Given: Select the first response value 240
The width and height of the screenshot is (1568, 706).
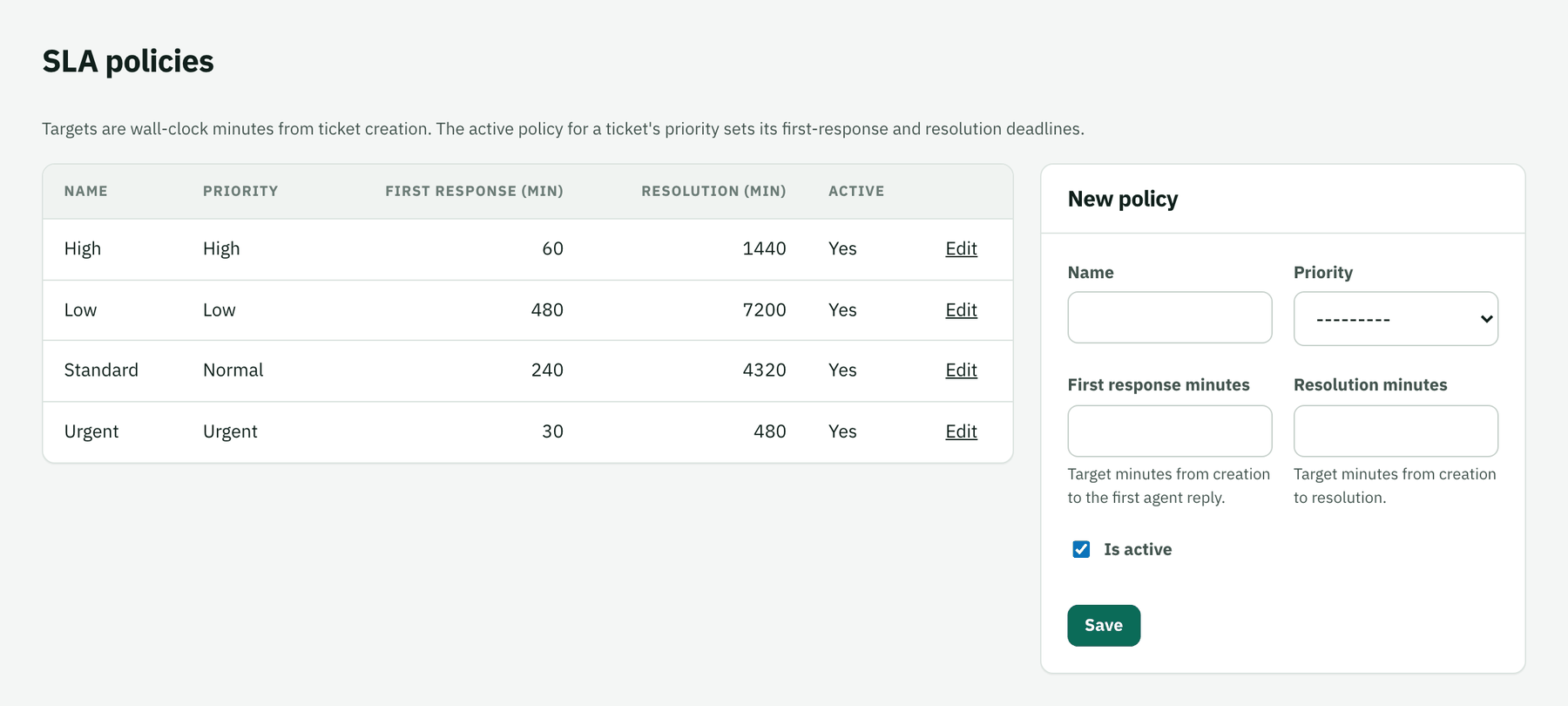Looking at the screenshot, I should point(547,370).
